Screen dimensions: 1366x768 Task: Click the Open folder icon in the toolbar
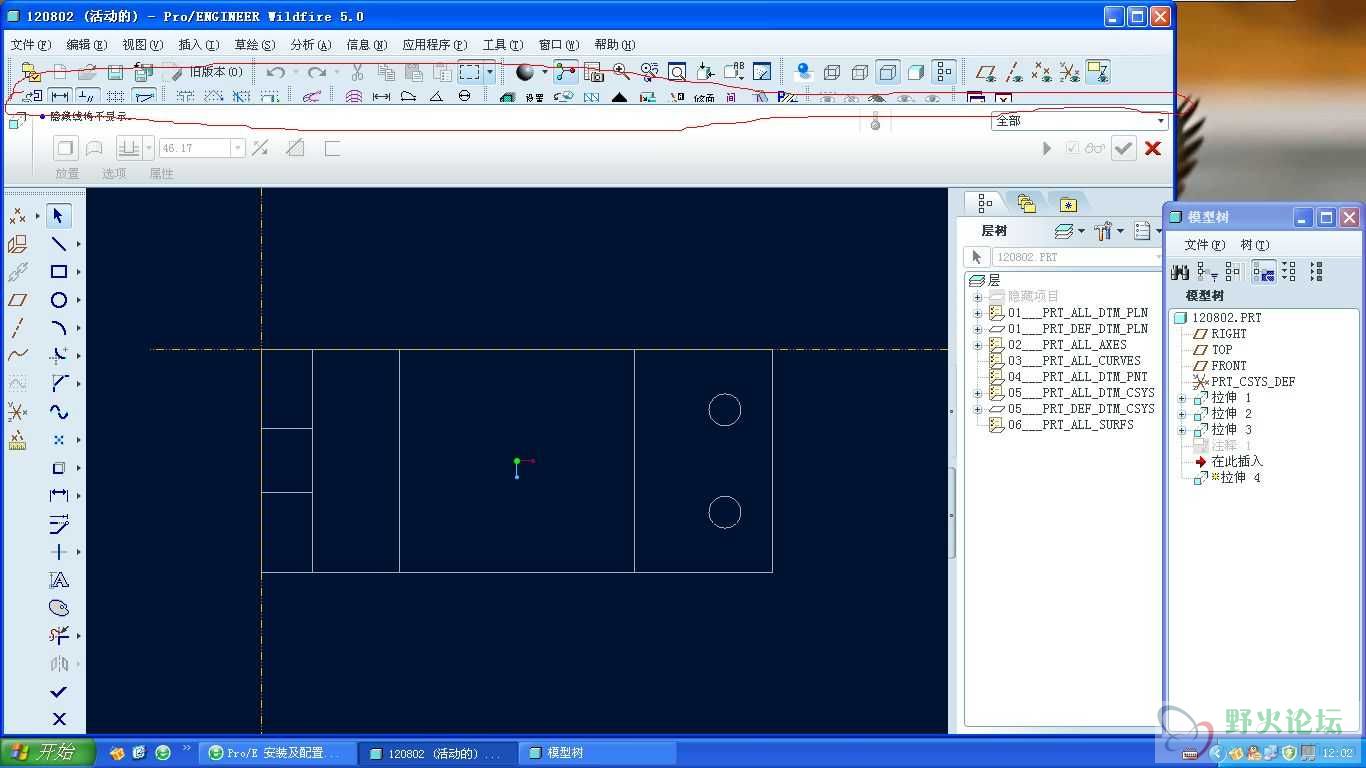pyautogui.click(x=87, y=72)
